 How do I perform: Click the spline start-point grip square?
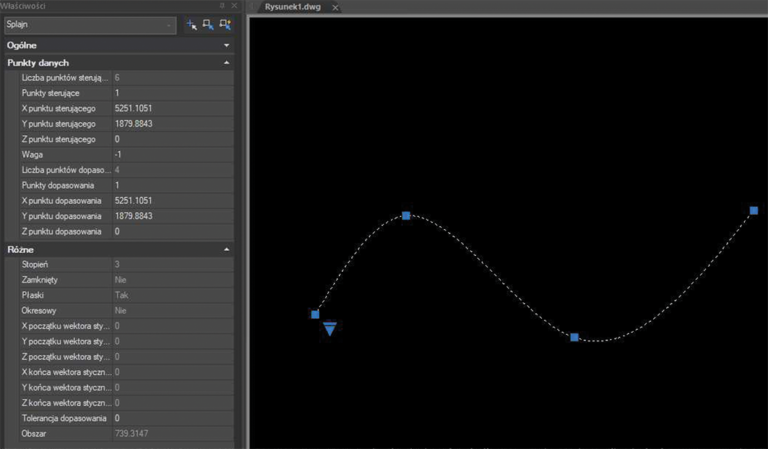(x=315, y=314)
